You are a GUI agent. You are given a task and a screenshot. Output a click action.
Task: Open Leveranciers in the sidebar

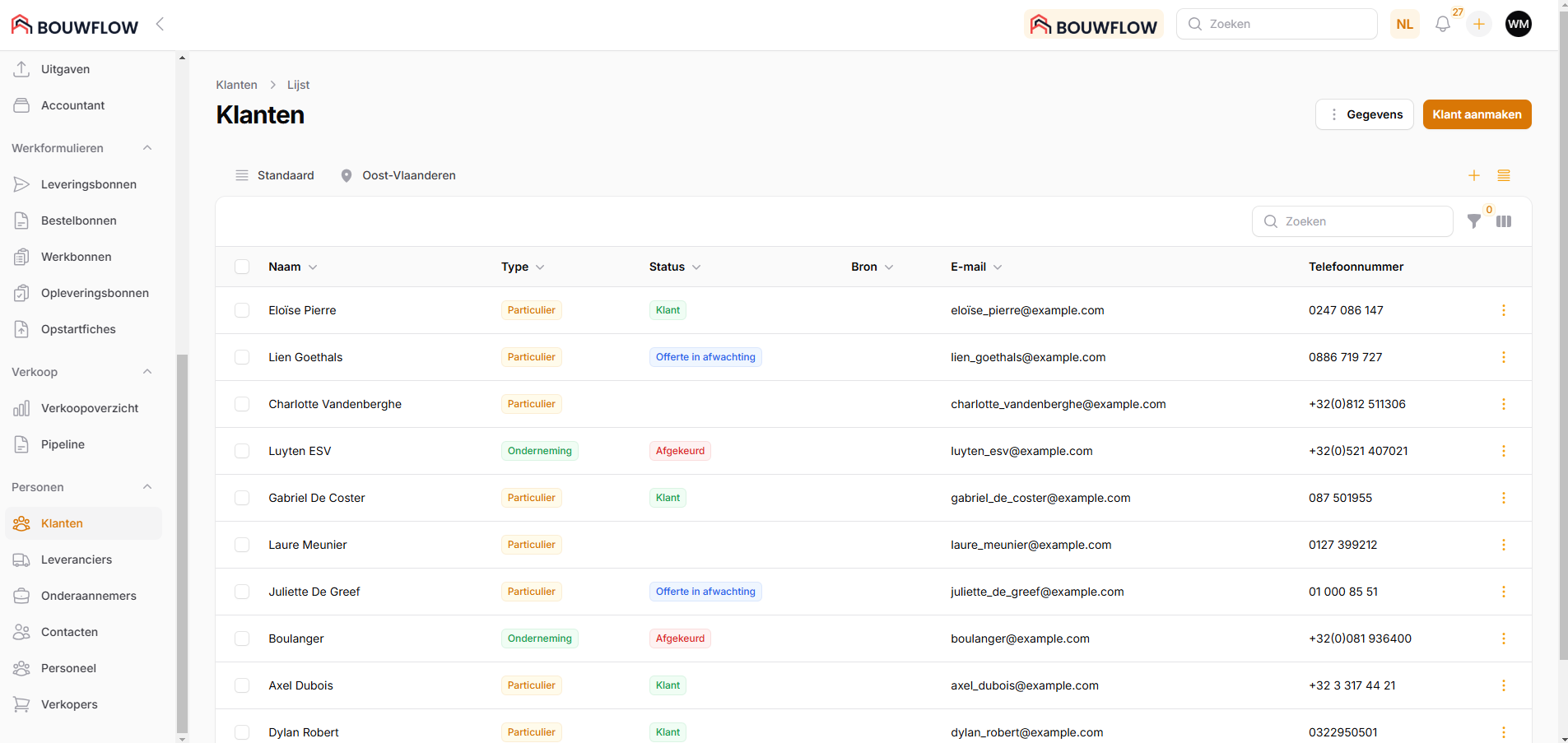coord(77,560)
